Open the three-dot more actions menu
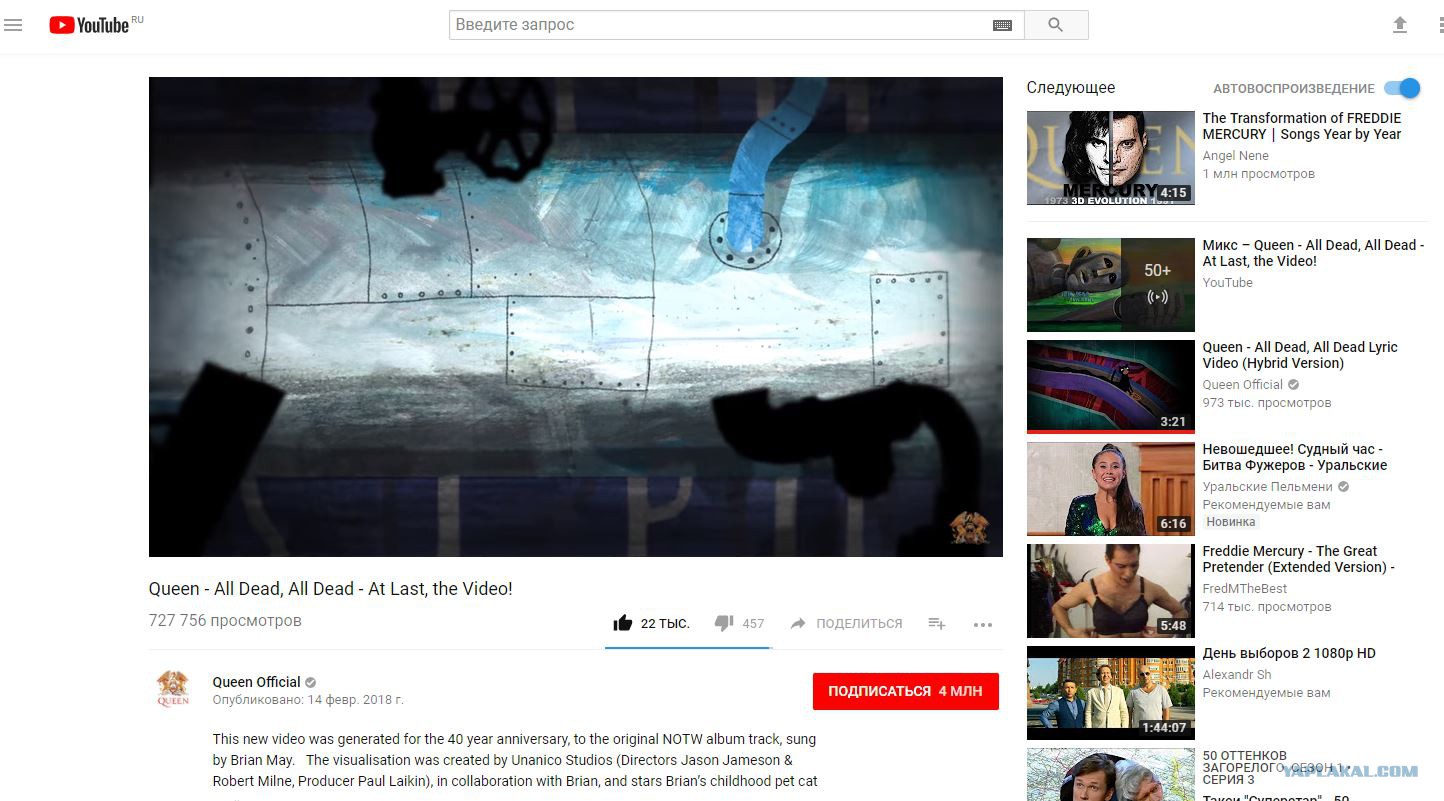The image size is (1444, 801). coord(983,624)
